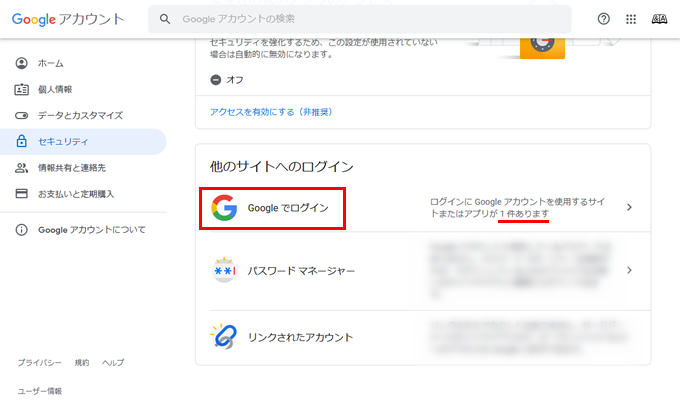Click アクセスを有効にする（非推奨） link
This screenshot has width=680, height=406.
(x=271, y=112)
